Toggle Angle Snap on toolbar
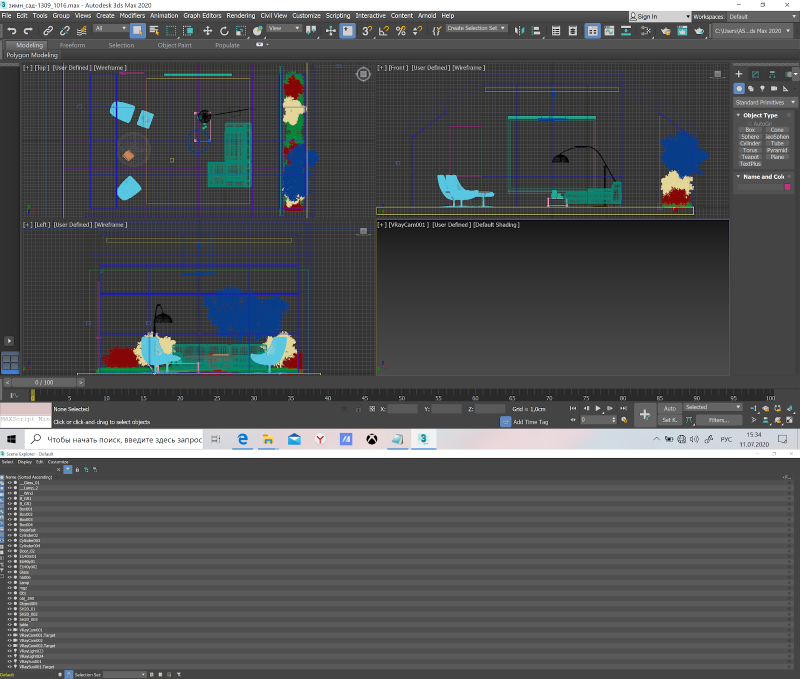800x679 pixels. point(384,31)
